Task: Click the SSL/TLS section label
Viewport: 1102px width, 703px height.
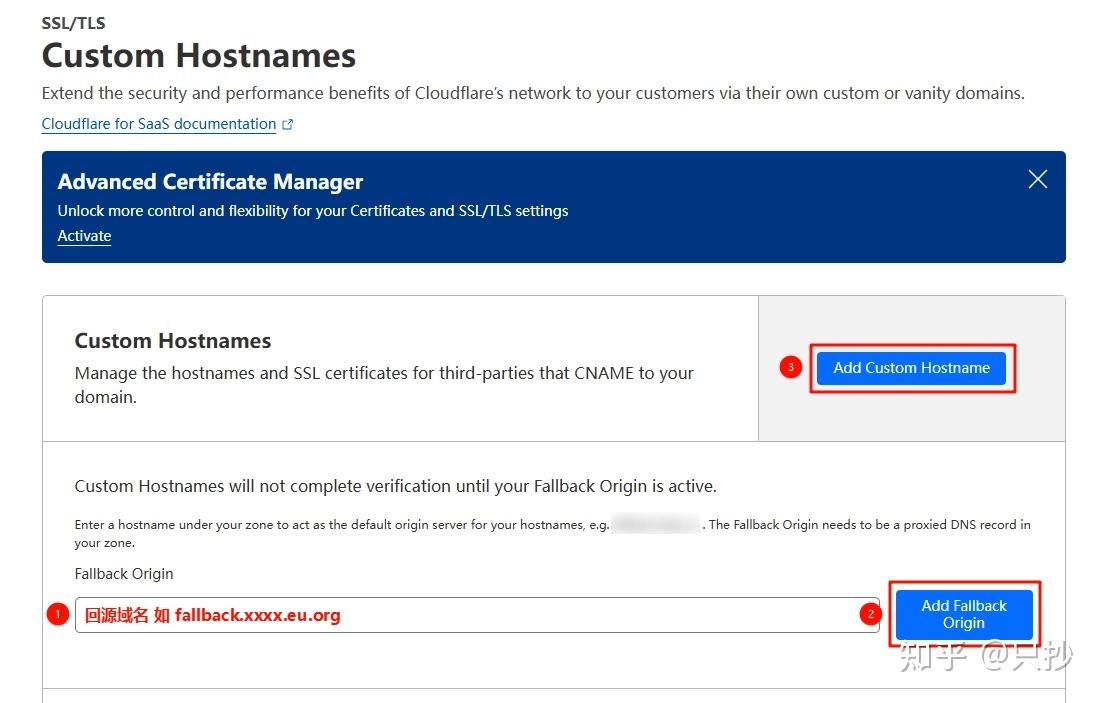Action: 73,22
